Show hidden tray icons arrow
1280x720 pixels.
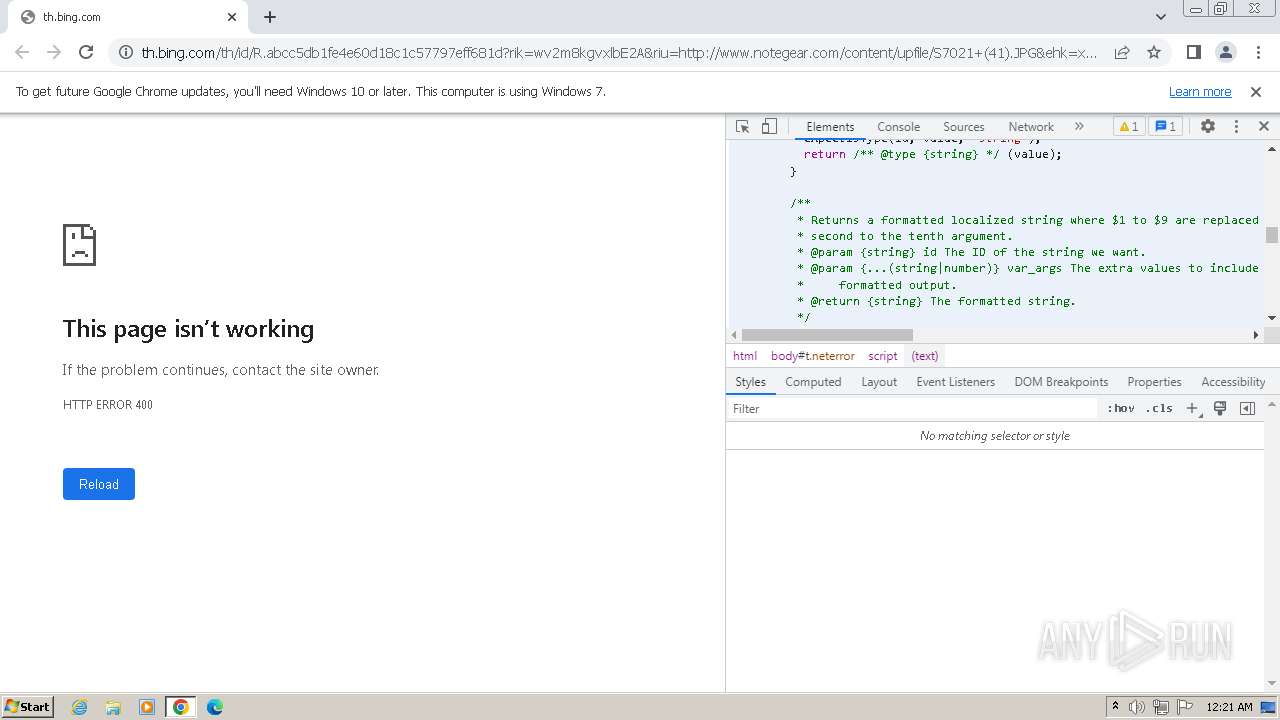1115,707
